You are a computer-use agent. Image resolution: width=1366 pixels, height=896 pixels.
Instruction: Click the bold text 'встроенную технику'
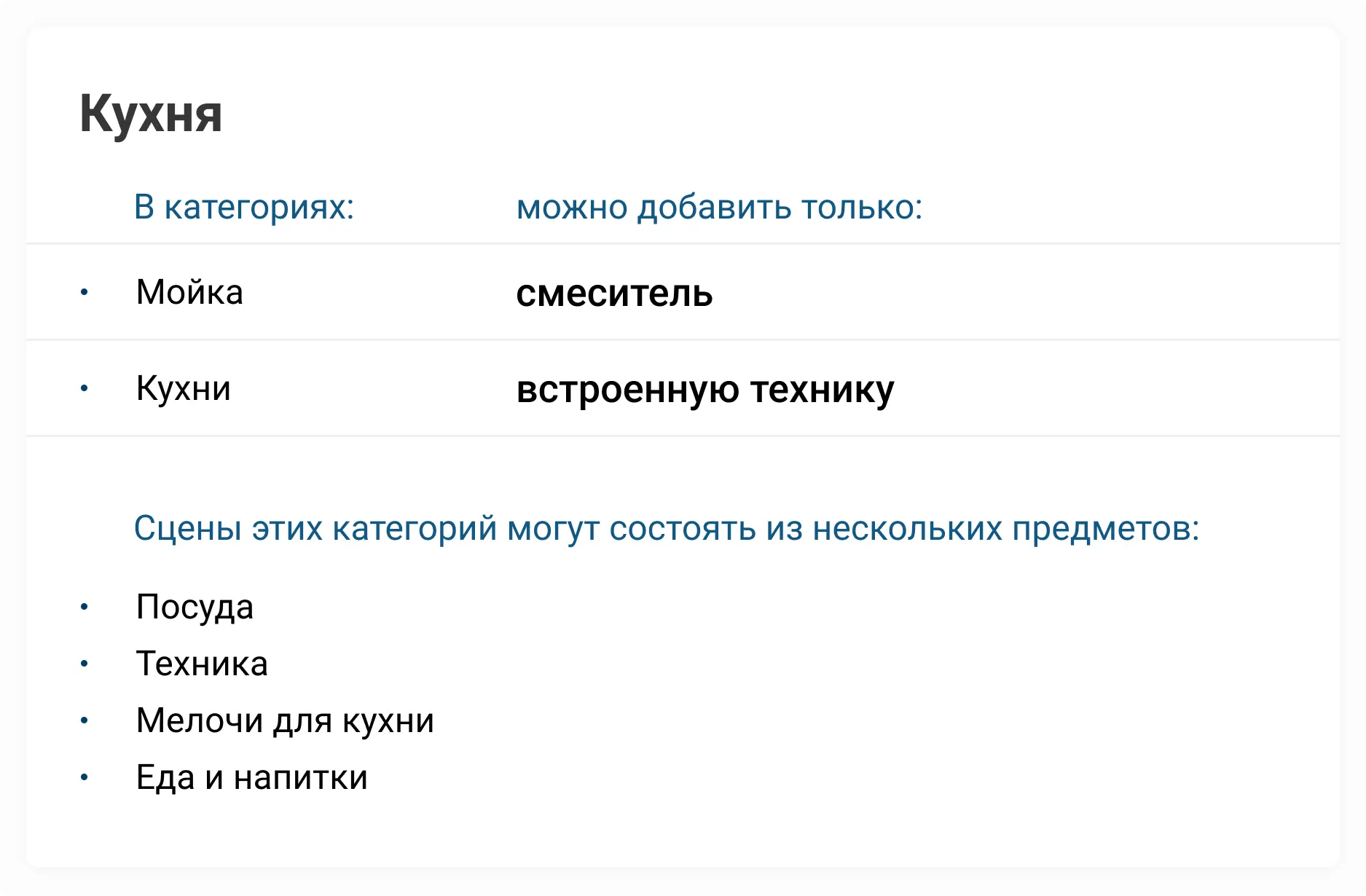pos(704,390)
